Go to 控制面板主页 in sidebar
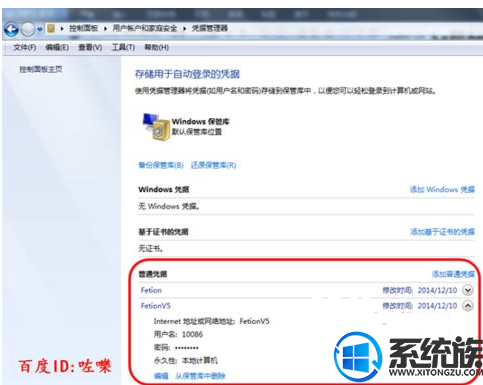The image size is (483, 385). (41, 69)
